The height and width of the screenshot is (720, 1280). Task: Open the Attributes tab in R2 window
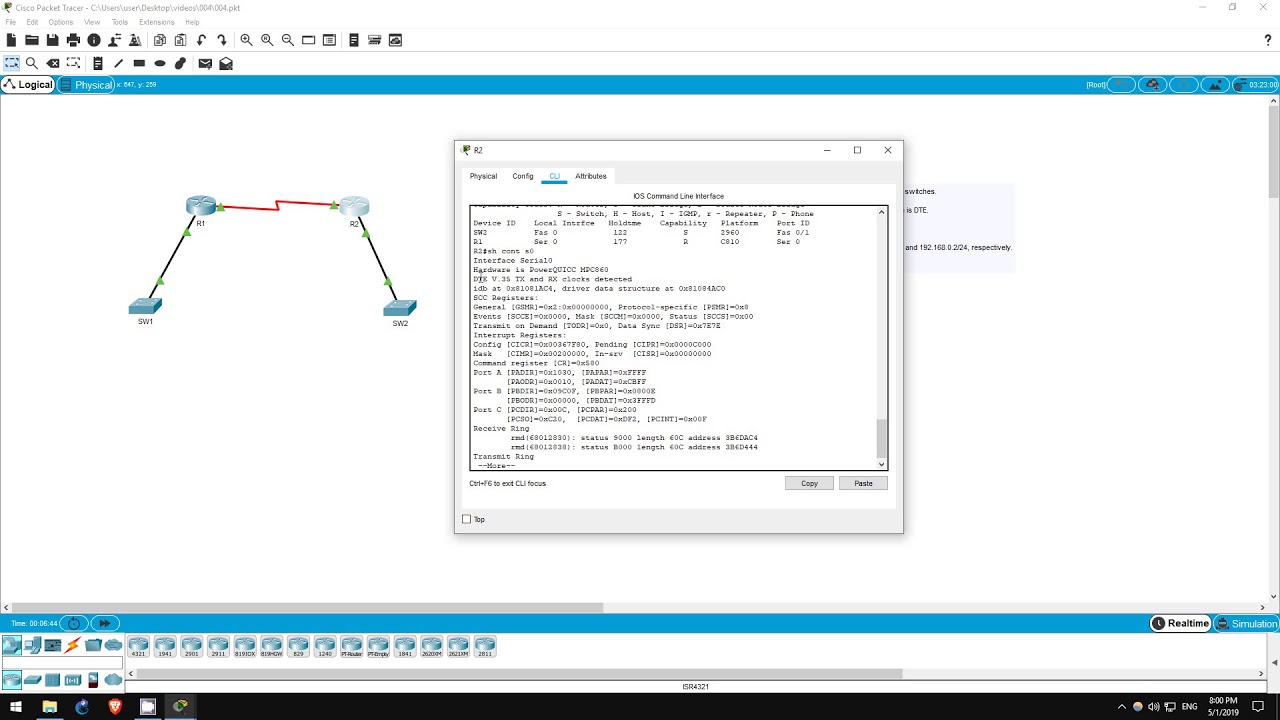[x=591, y=176]
